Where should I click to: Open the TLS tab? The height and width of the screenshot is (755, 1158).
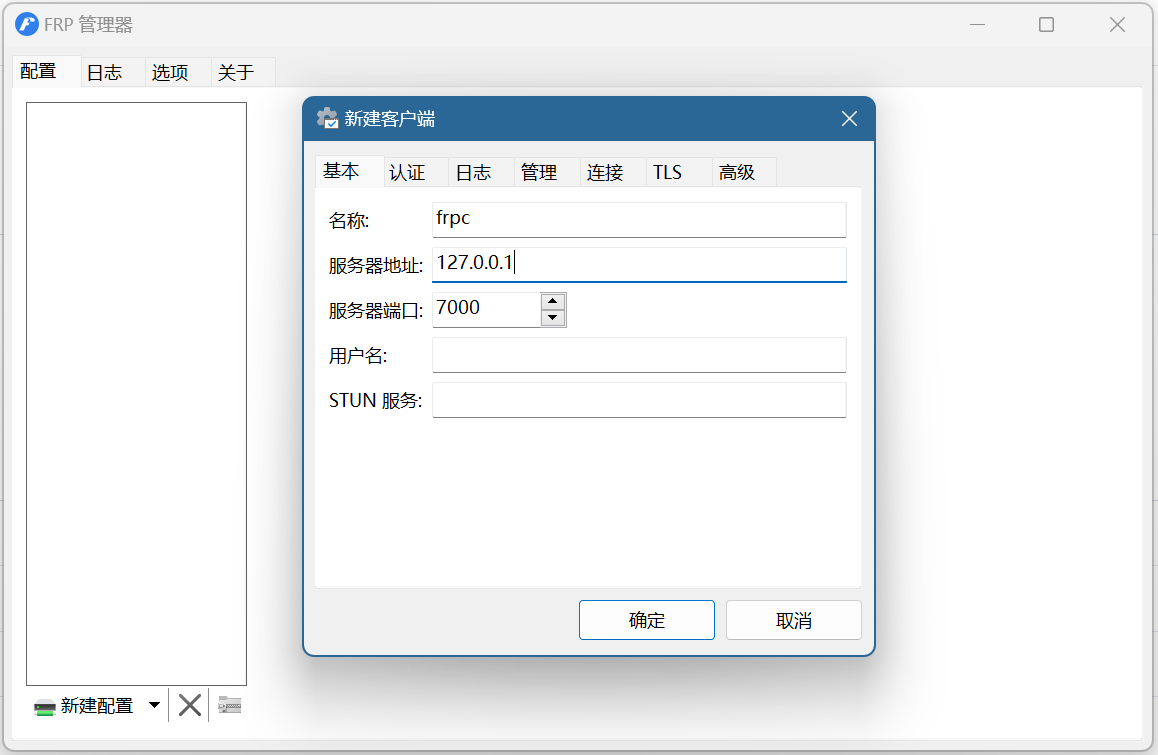[667, 173]
